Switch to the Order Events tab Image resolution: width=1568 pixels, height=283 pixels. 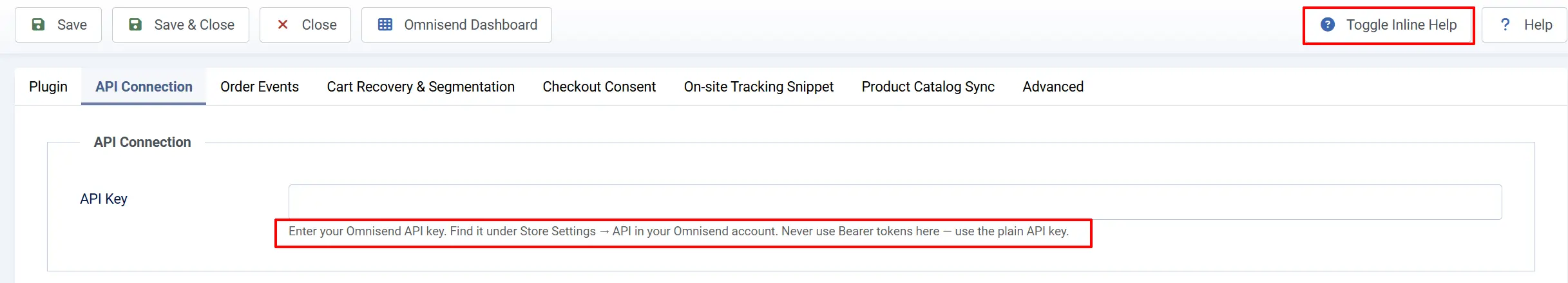[x=260, y=86]
